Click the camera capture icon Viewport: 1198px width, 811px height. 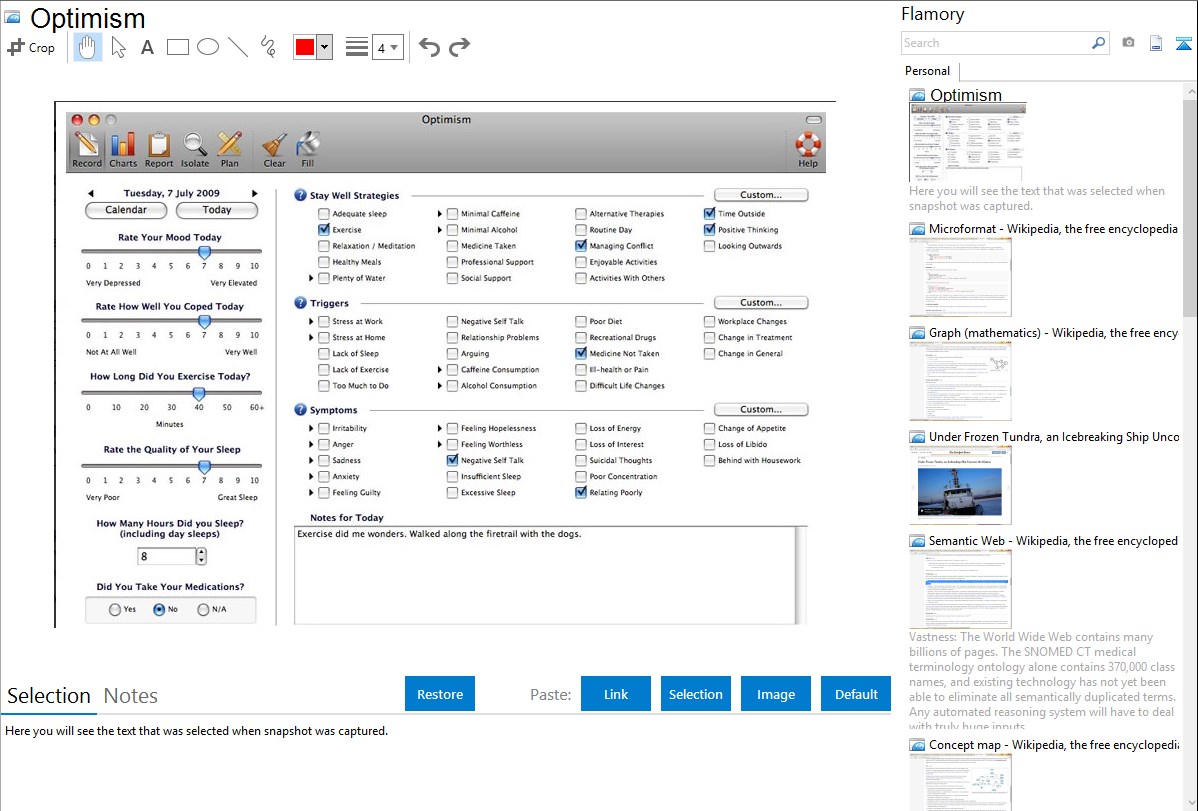point(1128,43)
